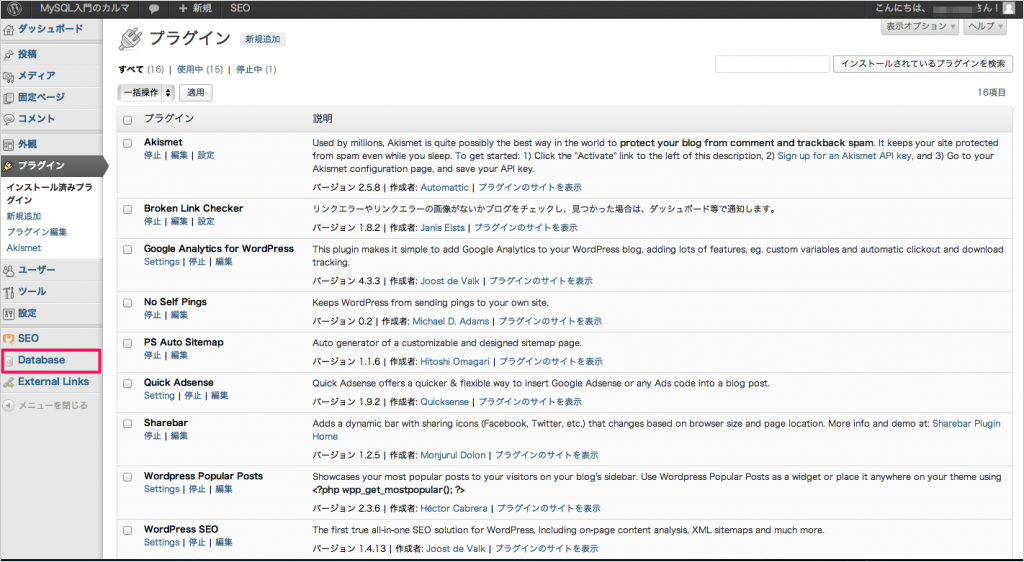Open the WordPress logo menu in admin bar

coord(14,8)
